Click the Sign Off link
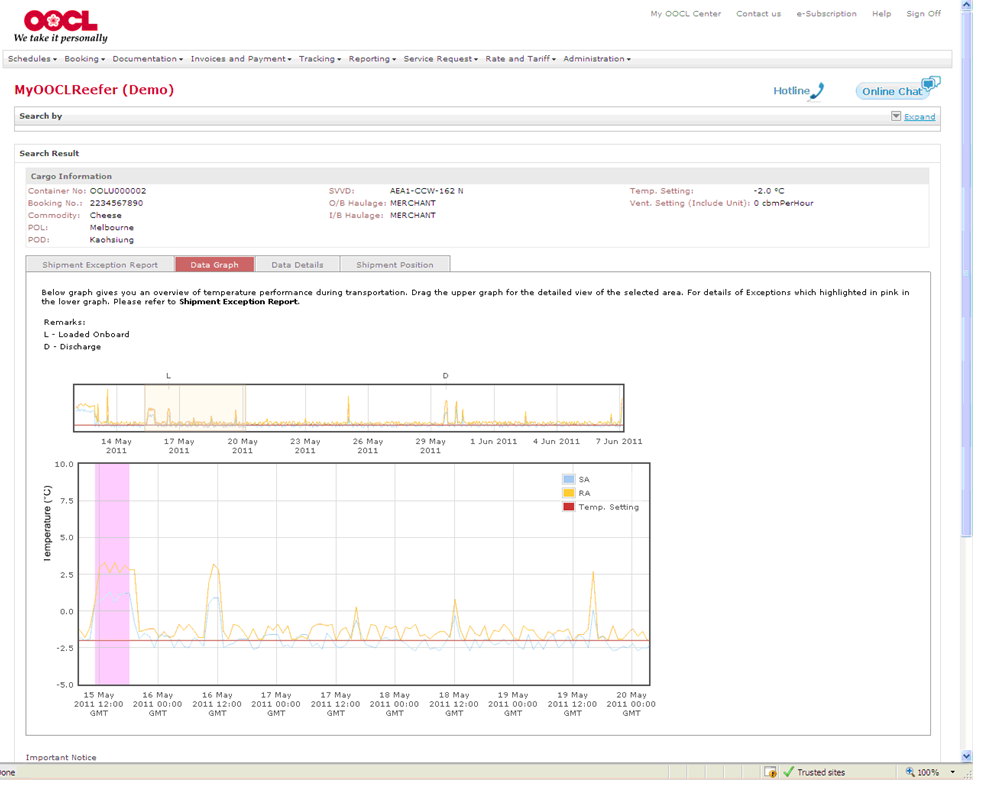This screenshot has width=981, height=787. (x=923, y=14)
